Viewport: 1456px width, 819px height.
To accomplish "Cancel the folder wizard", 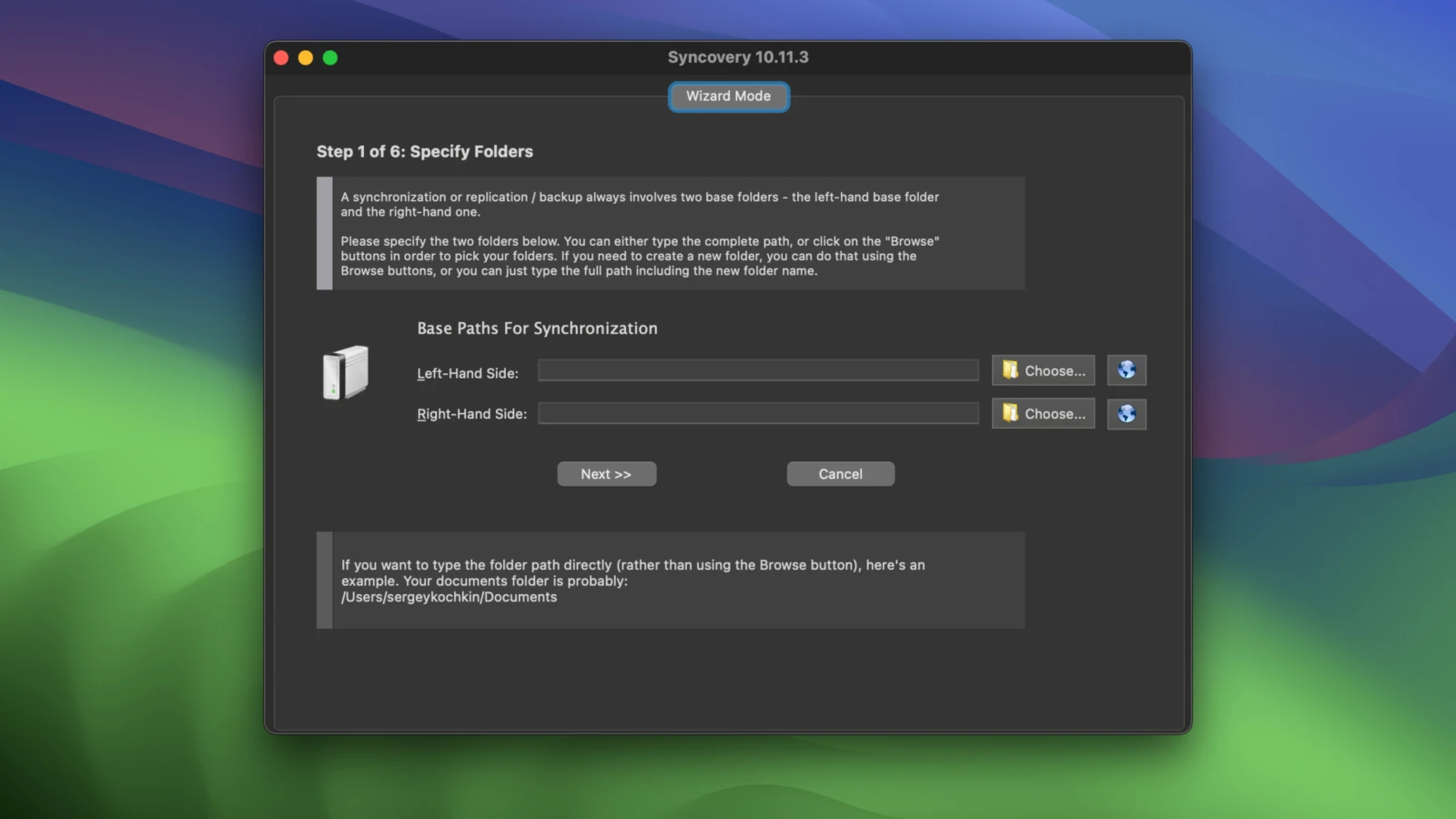I will point(840,474).
